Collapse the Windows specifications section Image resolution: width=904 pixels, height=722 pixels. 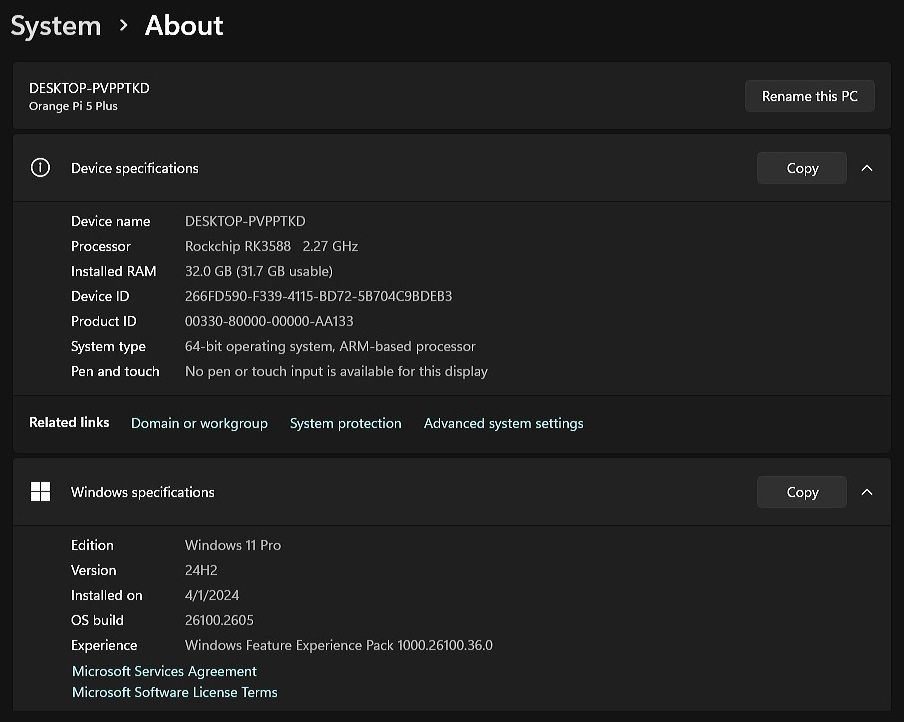pyautogui.click(x=866, y=492)
